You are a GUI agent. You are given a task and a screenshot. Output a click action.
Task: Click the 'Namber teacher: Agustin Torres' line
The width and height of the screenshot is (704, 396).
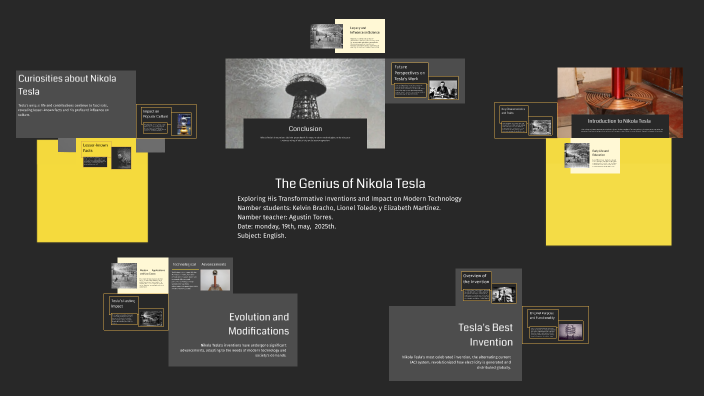[x=285, y=217]
